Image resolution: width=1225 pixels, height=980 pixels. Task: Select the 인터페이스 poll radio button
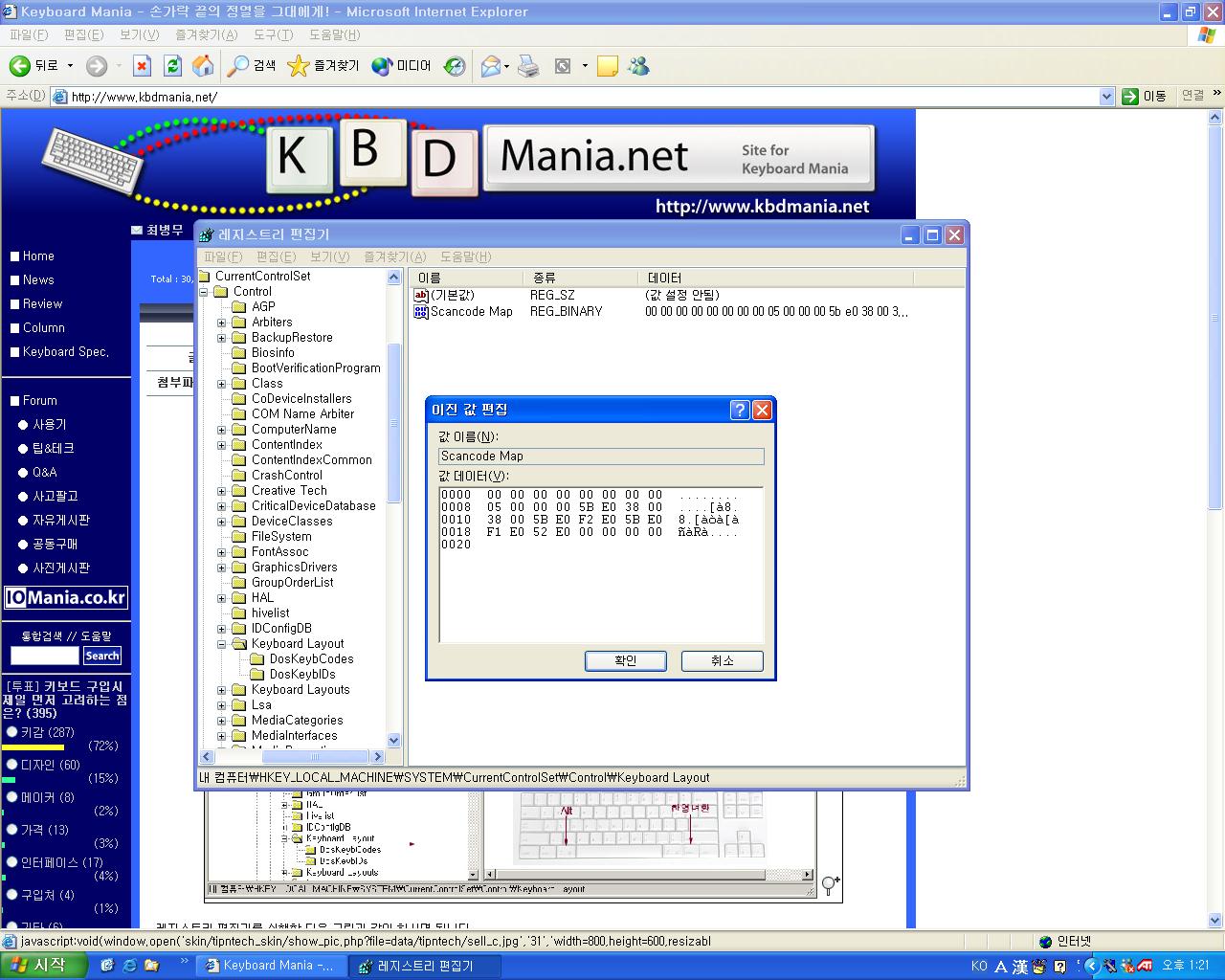pos(11,862)
